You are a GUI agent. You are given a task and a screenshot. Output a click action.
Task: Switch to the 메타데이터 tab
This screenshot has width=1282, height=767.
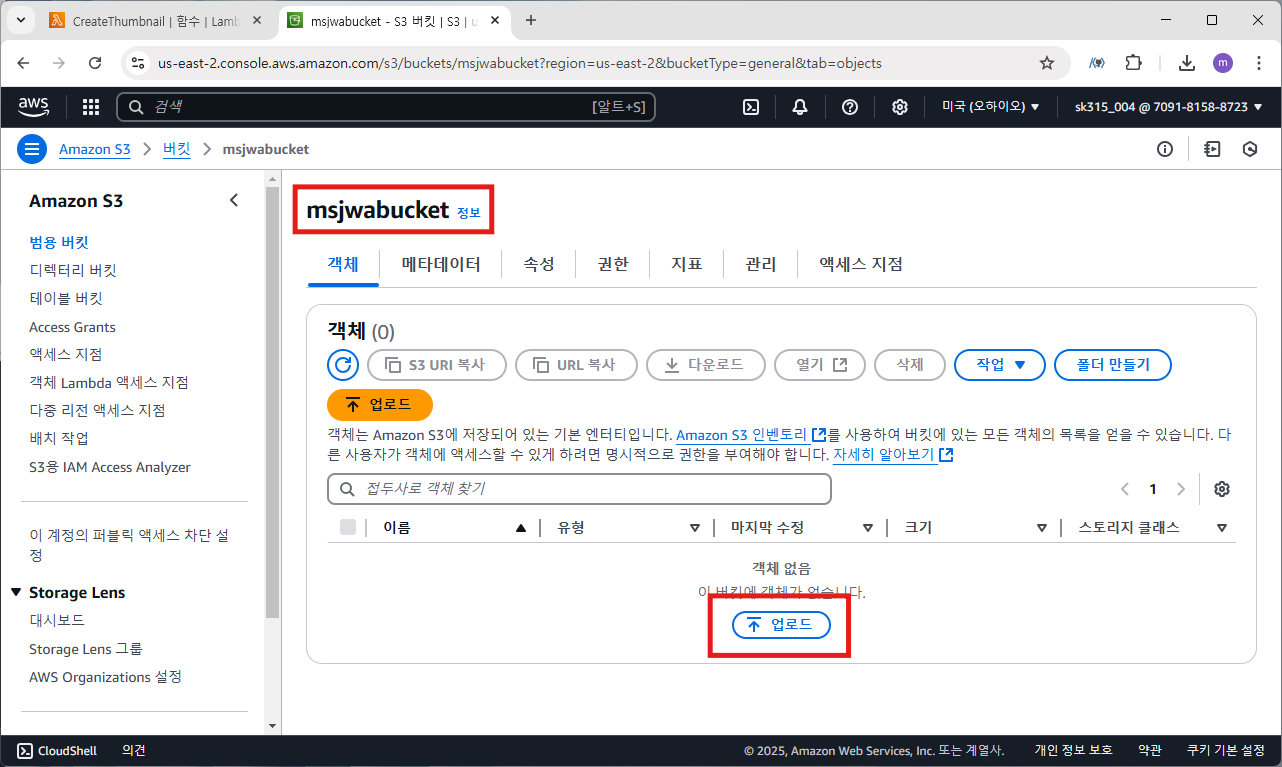441,264
